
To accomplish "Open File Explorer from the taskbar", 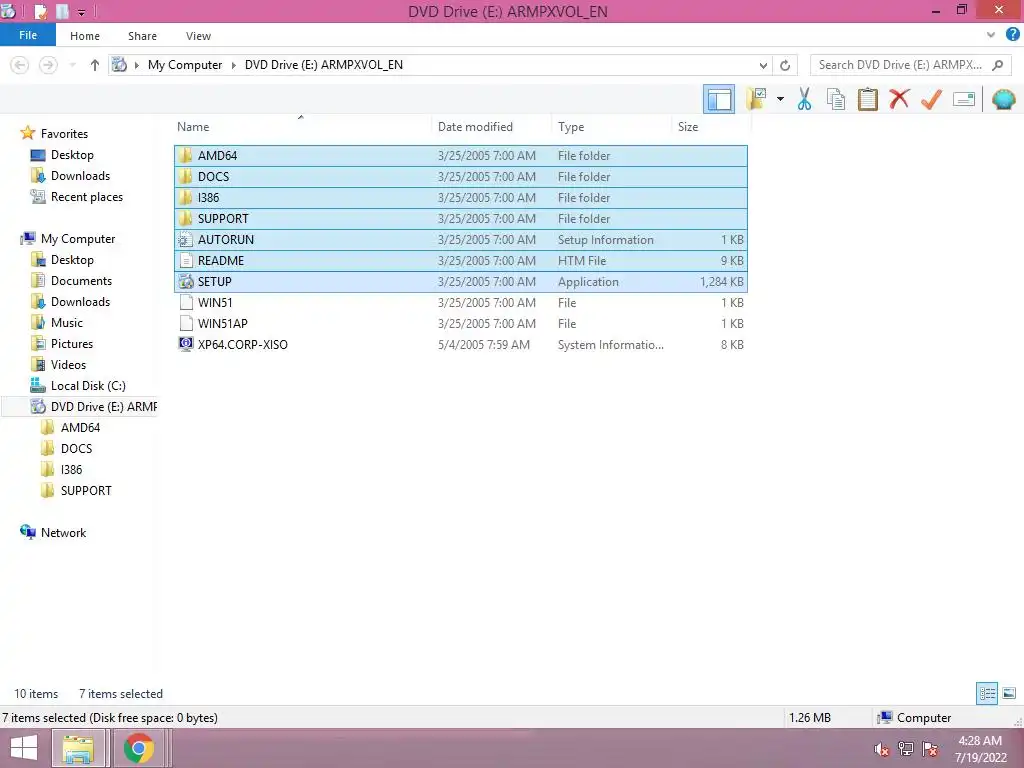I will click(x=78, y=748).
